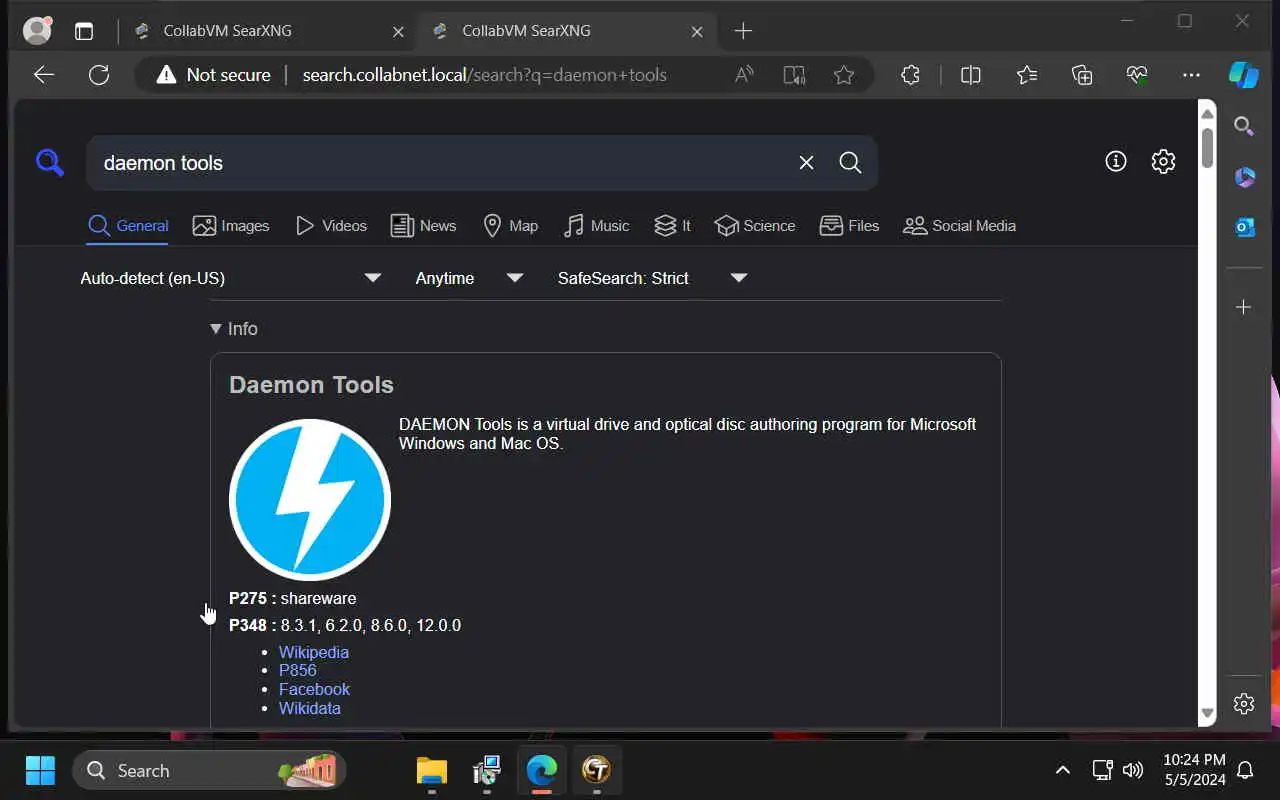Add this page to favorites star
1280x800 pixels.
pos(844,75)
